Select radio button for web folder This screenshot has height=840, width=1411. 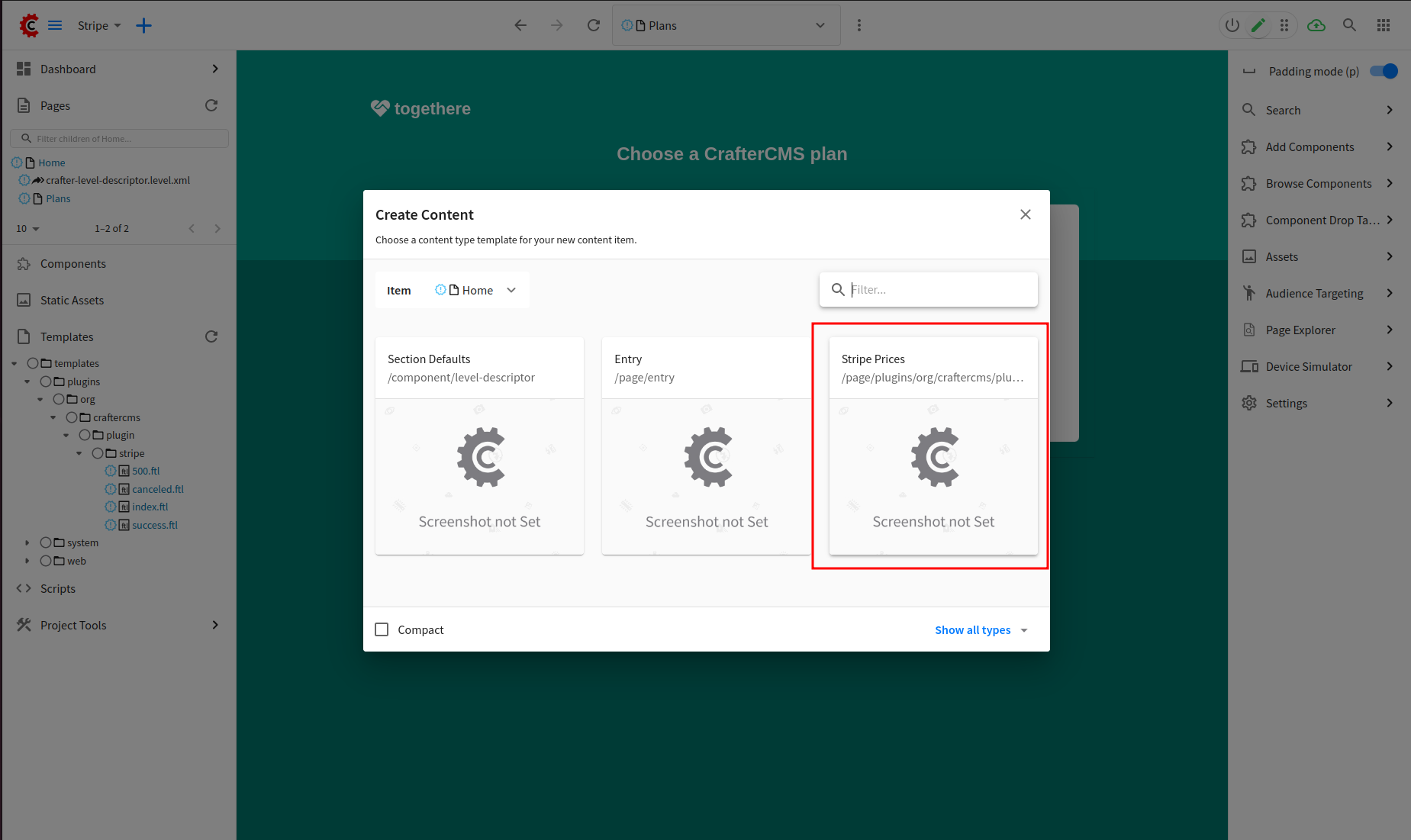[x=46, y=561]
